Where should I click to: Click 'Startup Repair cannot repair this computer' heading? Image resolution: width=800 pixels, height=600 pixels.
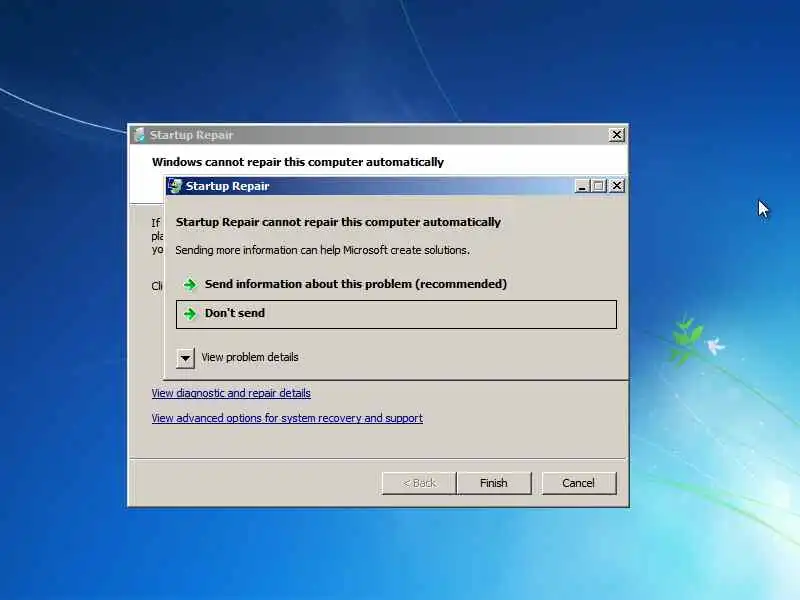click(338, 222)
